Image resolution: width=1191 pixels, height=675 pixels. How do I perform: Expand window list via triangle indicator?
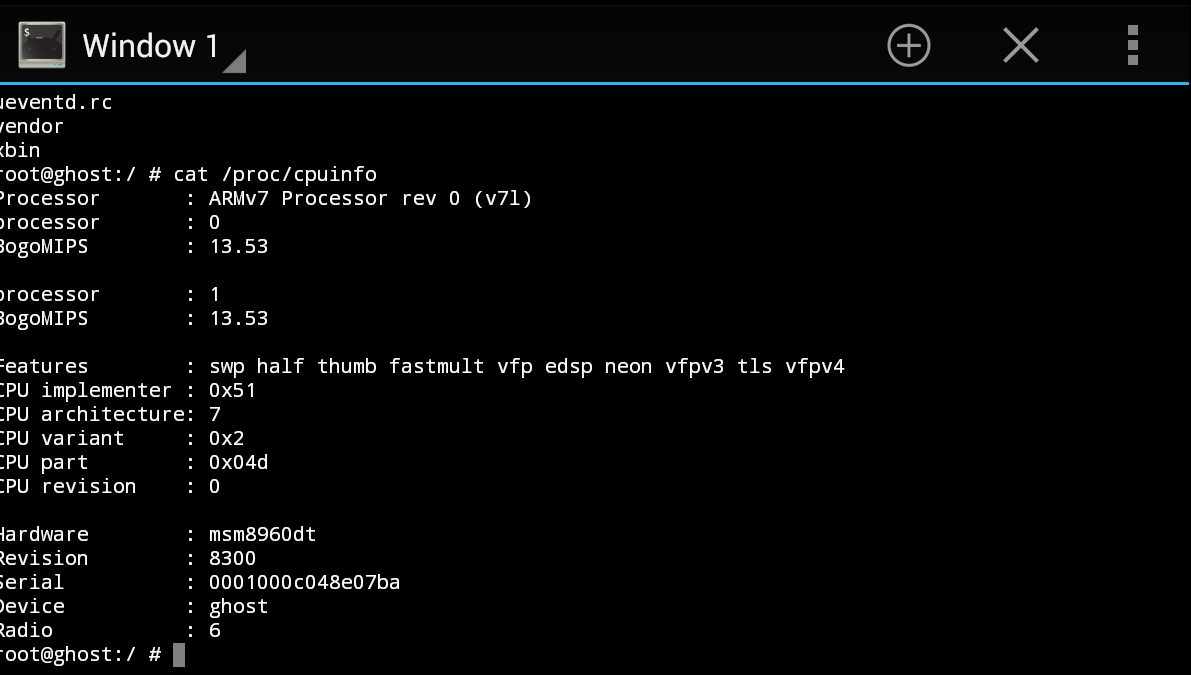[x=235, y=62]
